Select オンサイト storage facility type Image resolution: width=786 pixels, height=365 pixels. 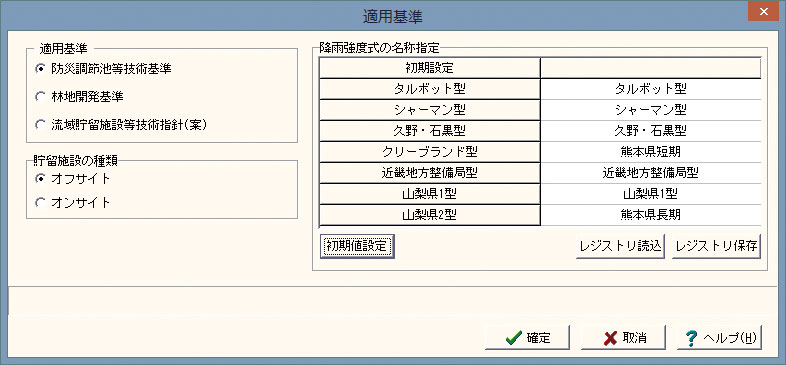click(x=73, y=203)
